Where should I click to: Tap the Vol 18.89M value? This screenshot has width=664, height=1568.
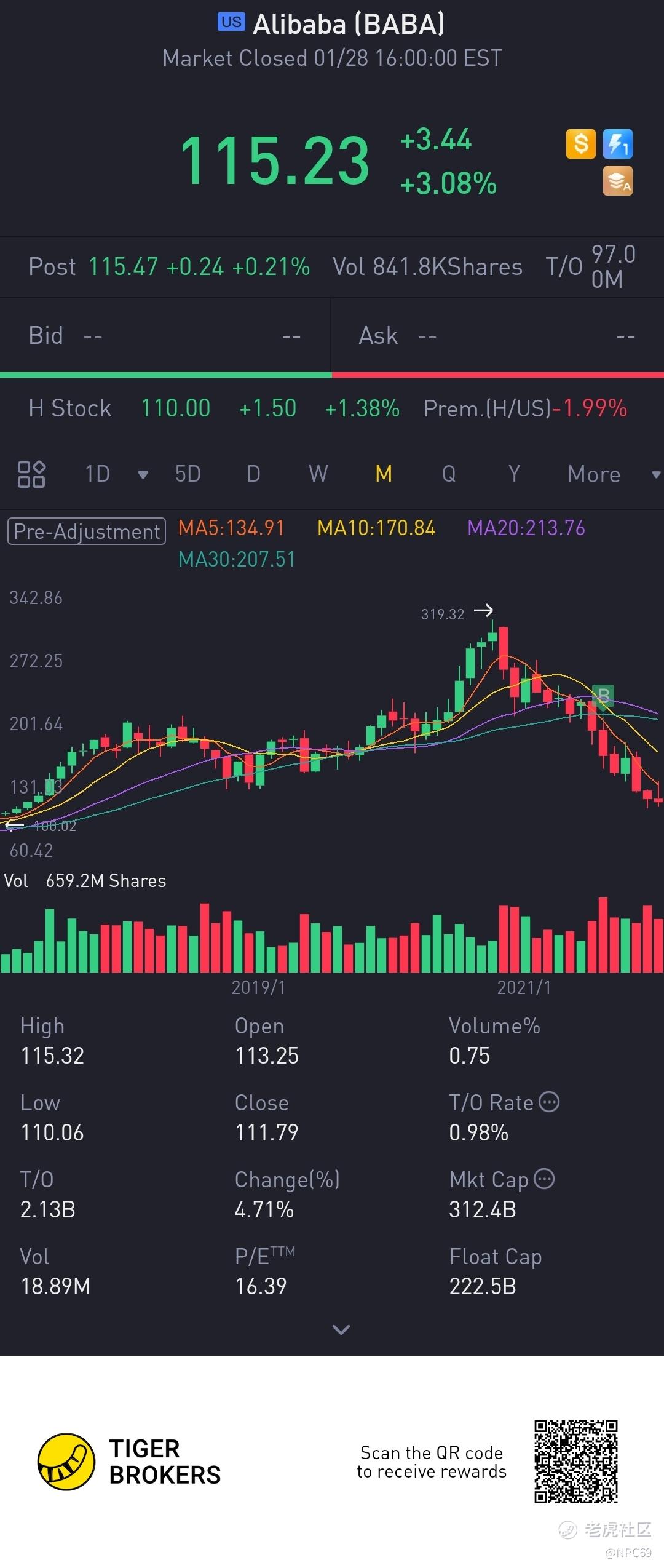pos(55,1286)
